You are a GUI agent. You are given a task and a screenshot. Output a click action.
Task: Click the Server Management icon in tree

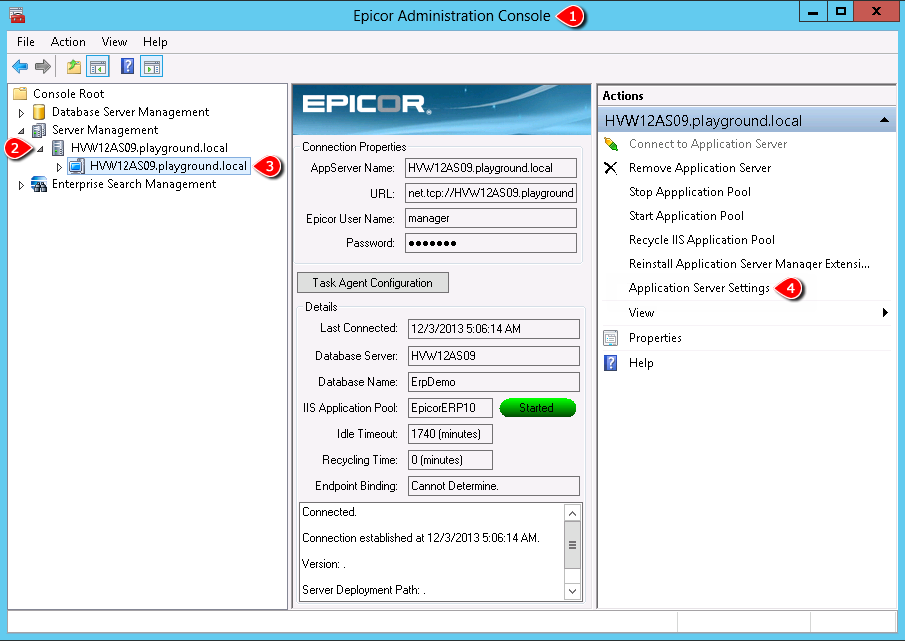point(39,130)
